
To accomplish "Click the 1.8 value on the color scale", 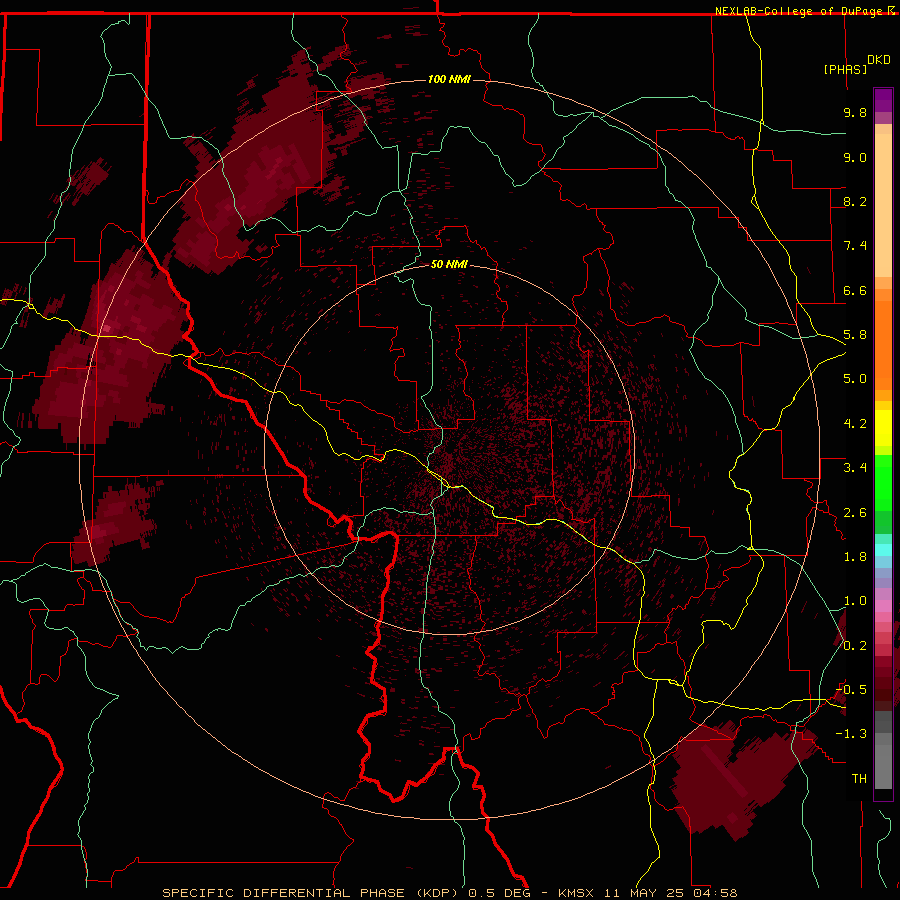I will tap(855, 557).
